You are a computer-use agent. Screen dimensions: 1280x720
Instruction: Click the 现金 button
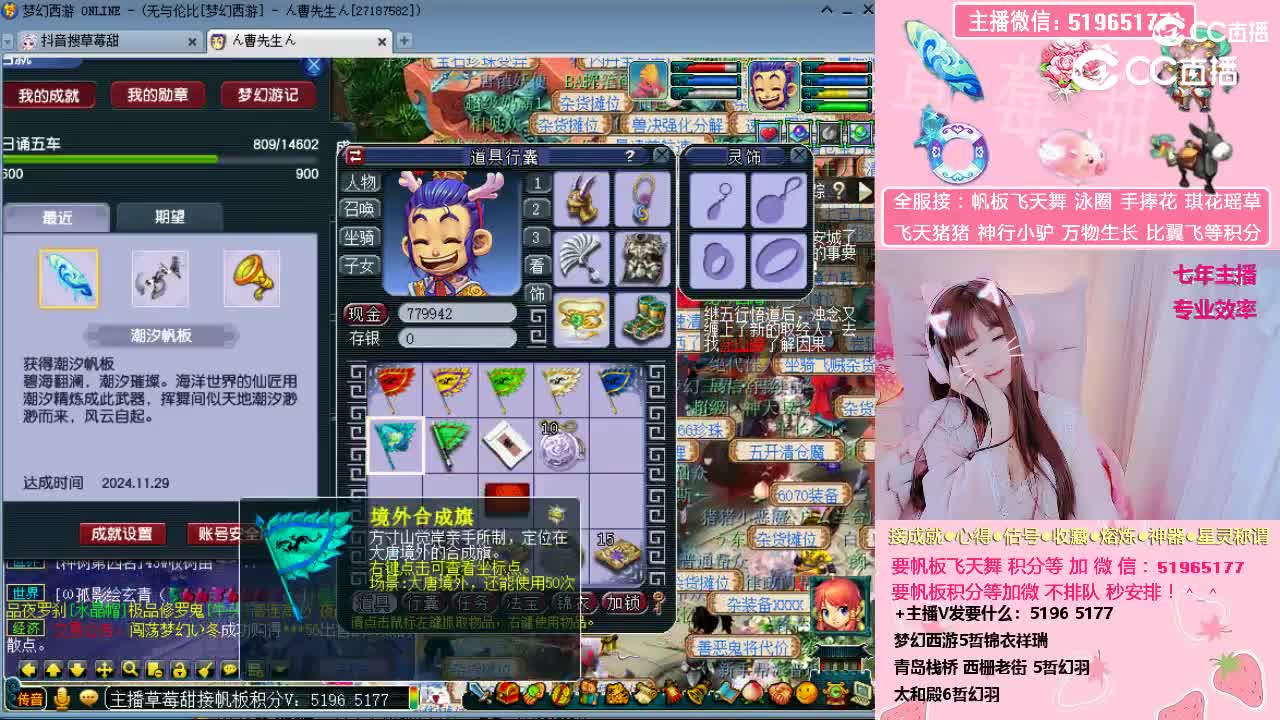coord(365,313)
